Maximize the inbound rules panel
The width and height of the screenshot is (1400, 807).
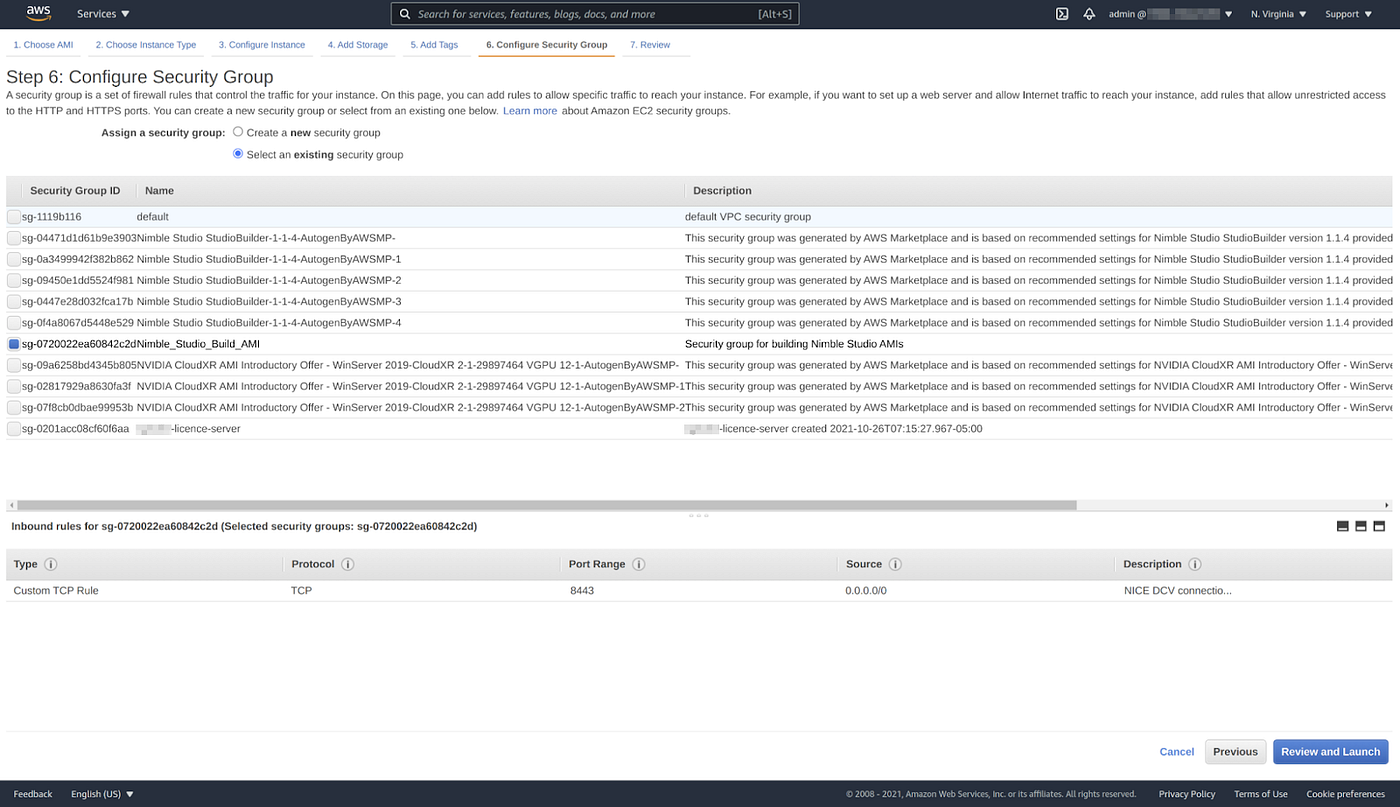[1379, 526]
